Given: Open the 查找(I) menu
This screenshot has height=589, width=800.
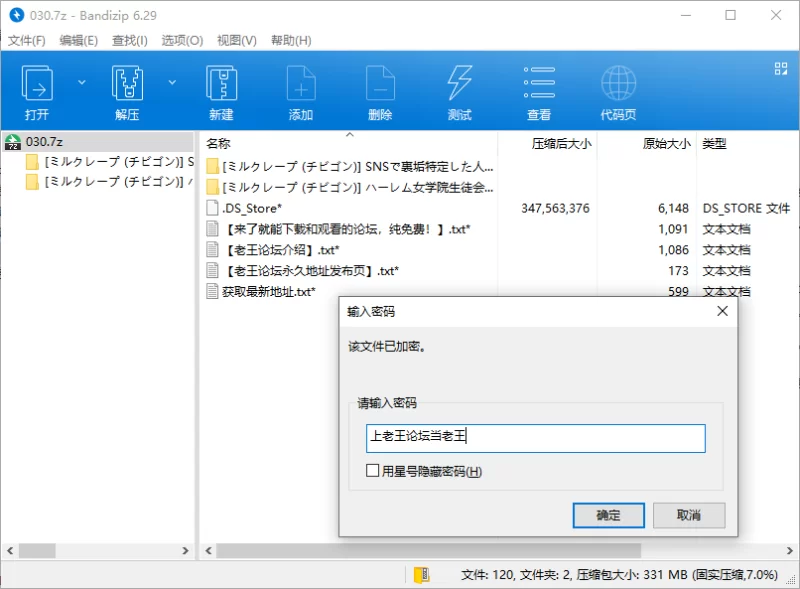Looking at the screenshot, I should pyautogui.click(x=130, y=40).
